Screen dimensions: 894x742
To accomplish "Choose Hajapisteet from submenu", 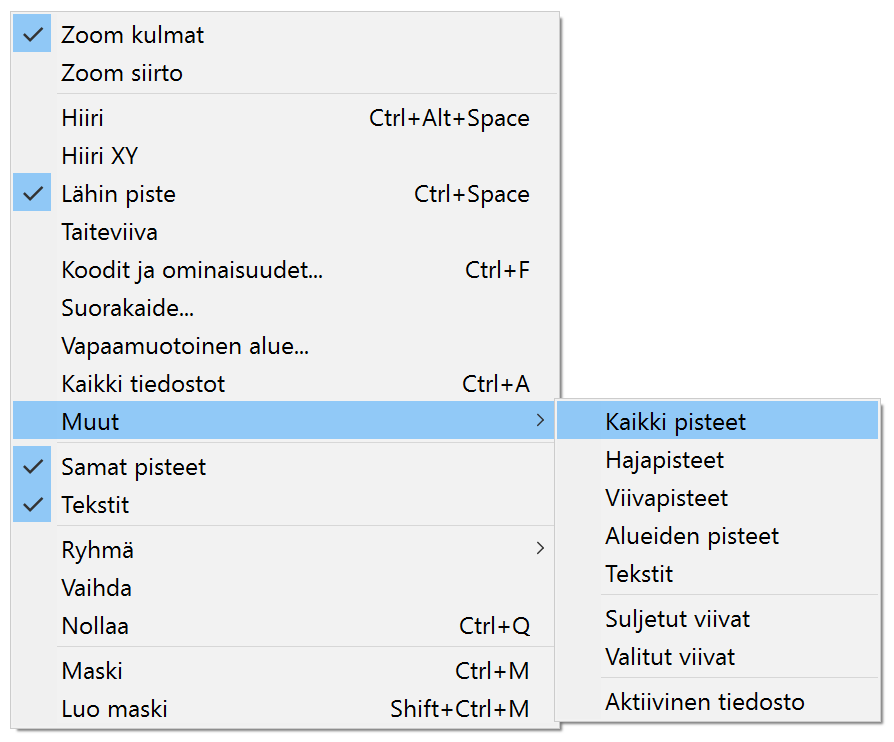I will [665, 460].
